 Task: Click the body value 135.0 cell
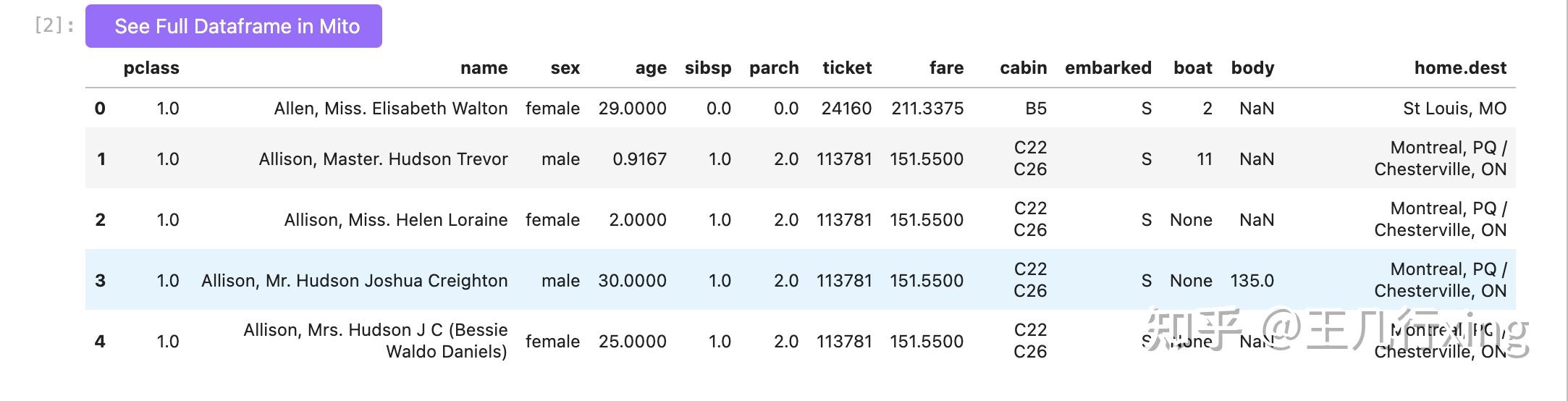pos(1252,281)
